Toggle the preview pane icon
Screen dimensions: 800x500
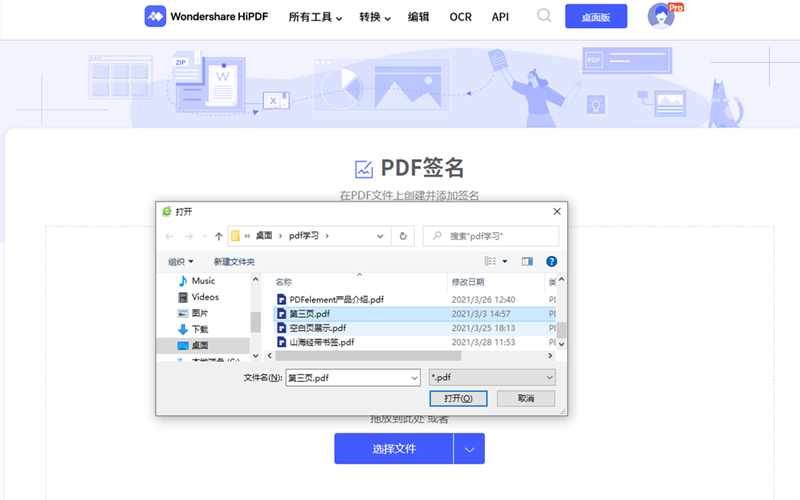click(x=527, y=261)
